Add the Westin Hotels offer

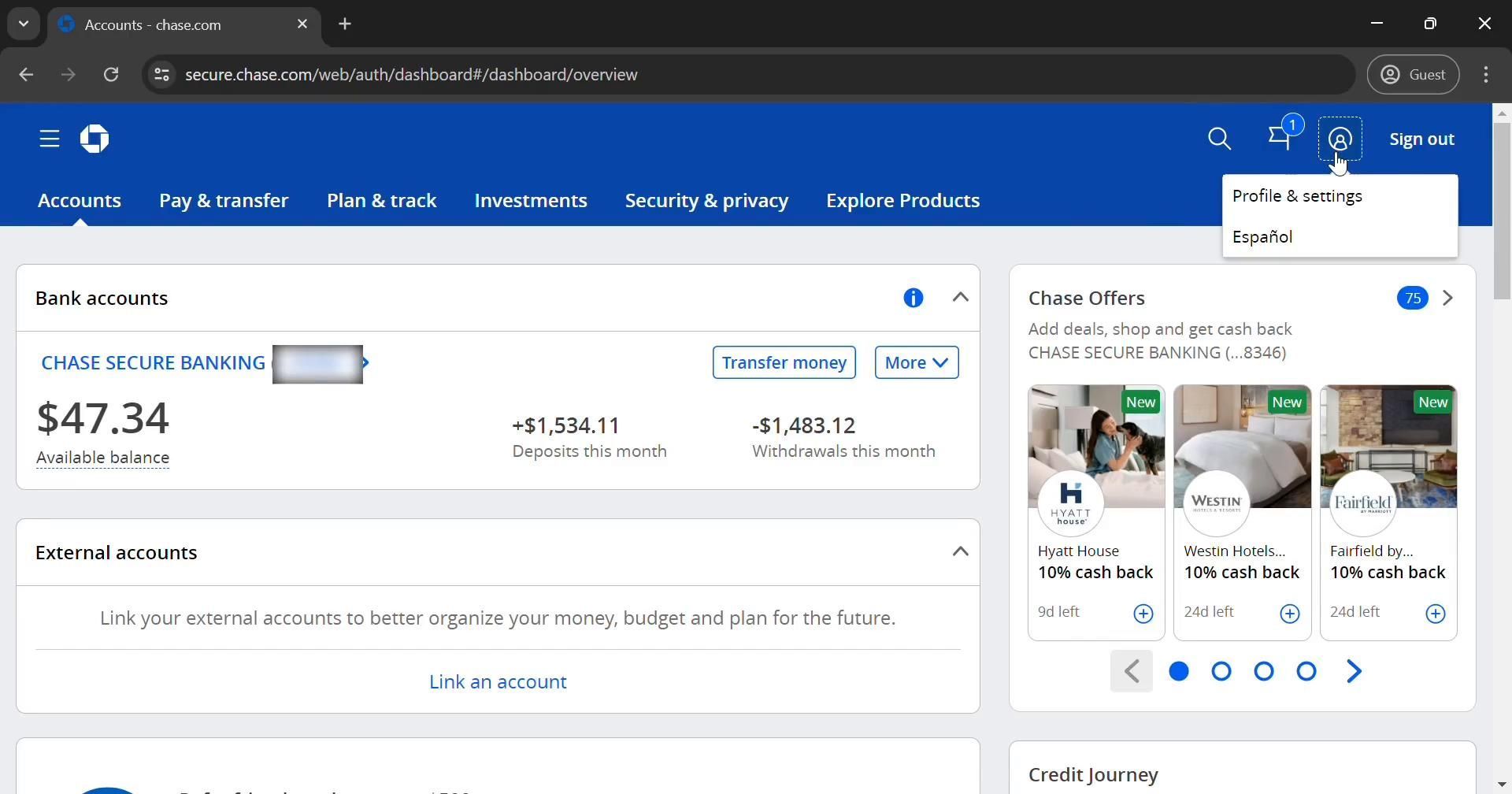[1289, 614]
